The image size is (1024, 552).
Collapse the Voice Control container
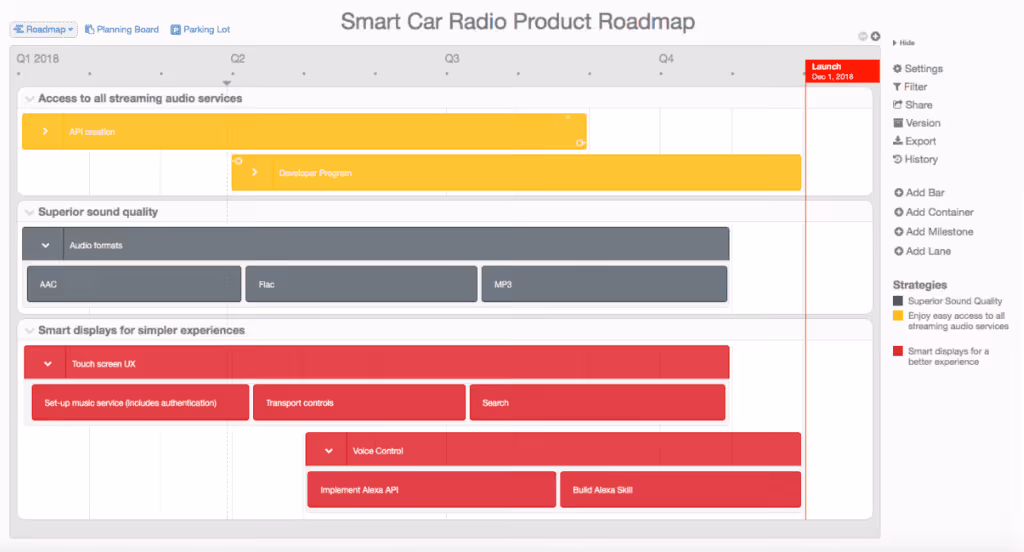[x=328, y=451]
